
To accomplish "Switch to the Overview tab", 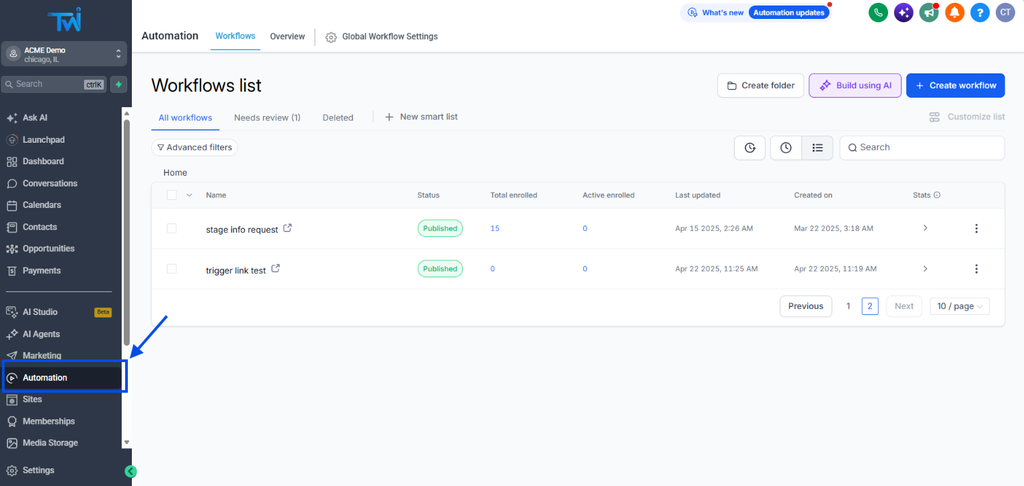I will [287, 37].
